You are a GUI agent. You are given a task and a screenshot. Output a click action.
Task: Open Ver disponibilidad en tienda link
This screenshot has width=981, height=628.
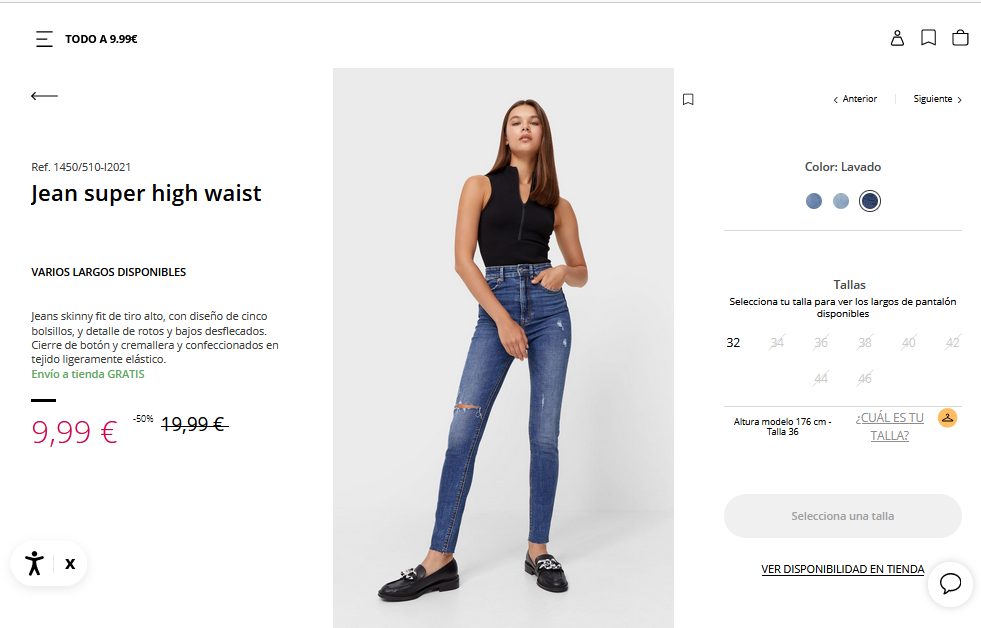point(843,569)
